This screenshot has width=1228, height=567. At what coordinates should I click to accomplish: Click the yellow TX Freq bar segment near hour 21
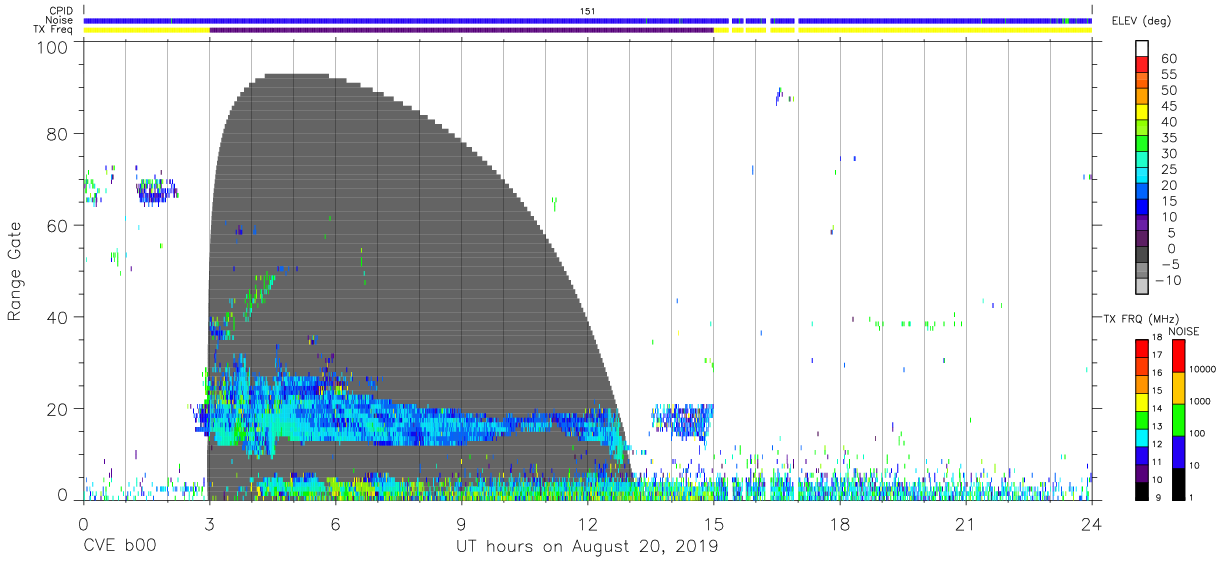945,30
